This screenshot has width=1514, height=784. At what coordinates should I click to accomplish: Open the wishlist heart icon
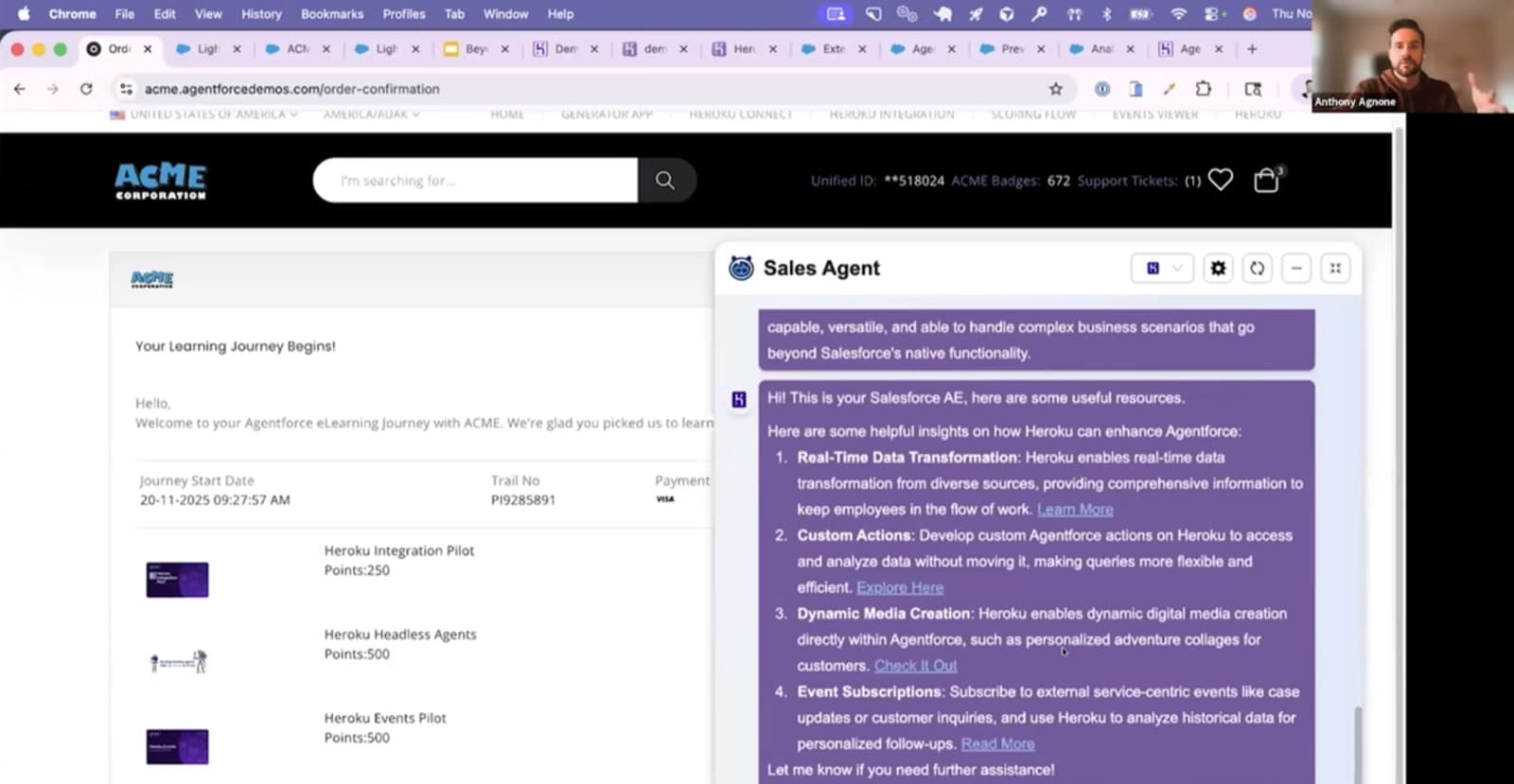[1221, 180]
